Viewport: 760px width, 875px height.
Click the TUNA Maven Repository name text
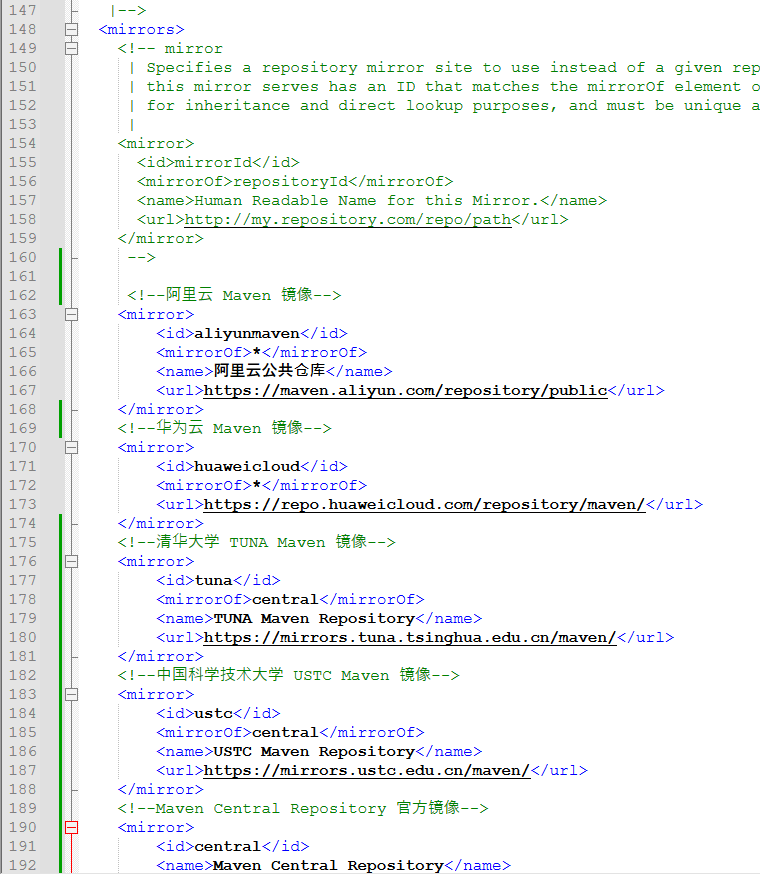314,619
